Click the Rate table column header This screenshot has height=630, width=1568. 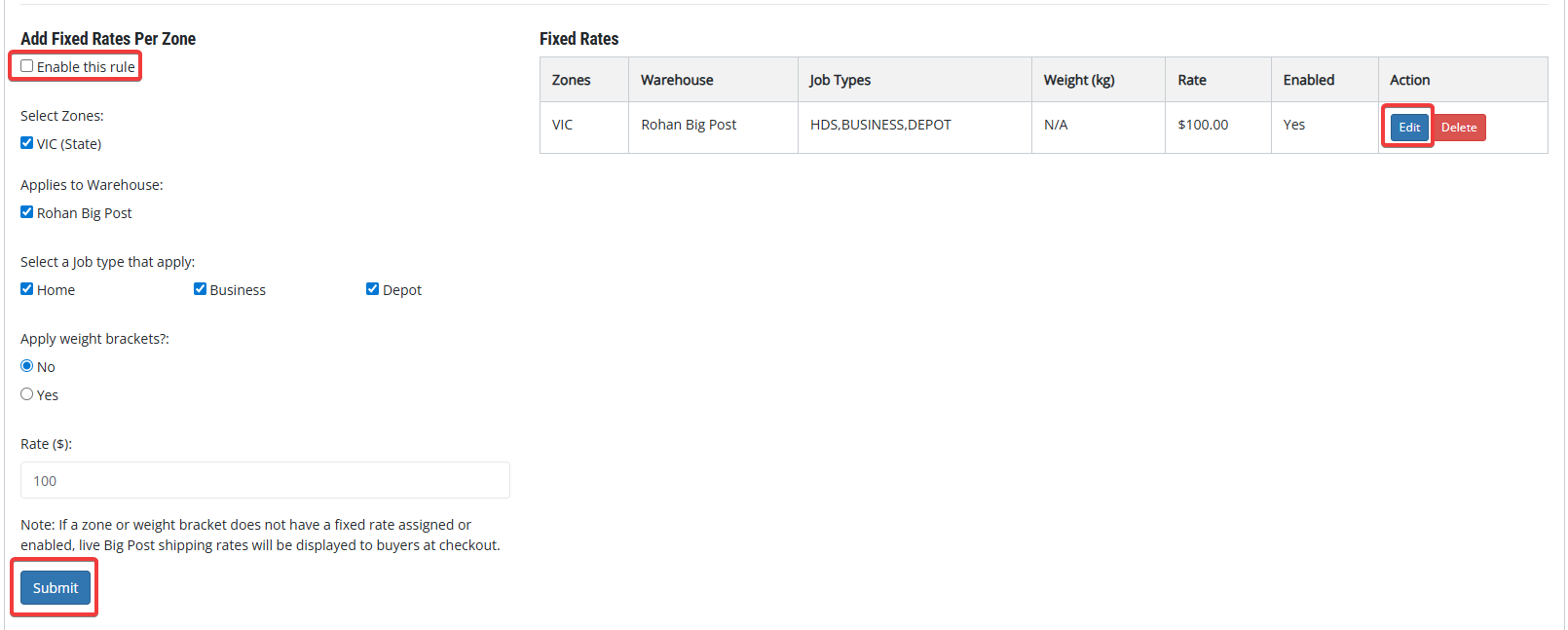coord(1192,80)
